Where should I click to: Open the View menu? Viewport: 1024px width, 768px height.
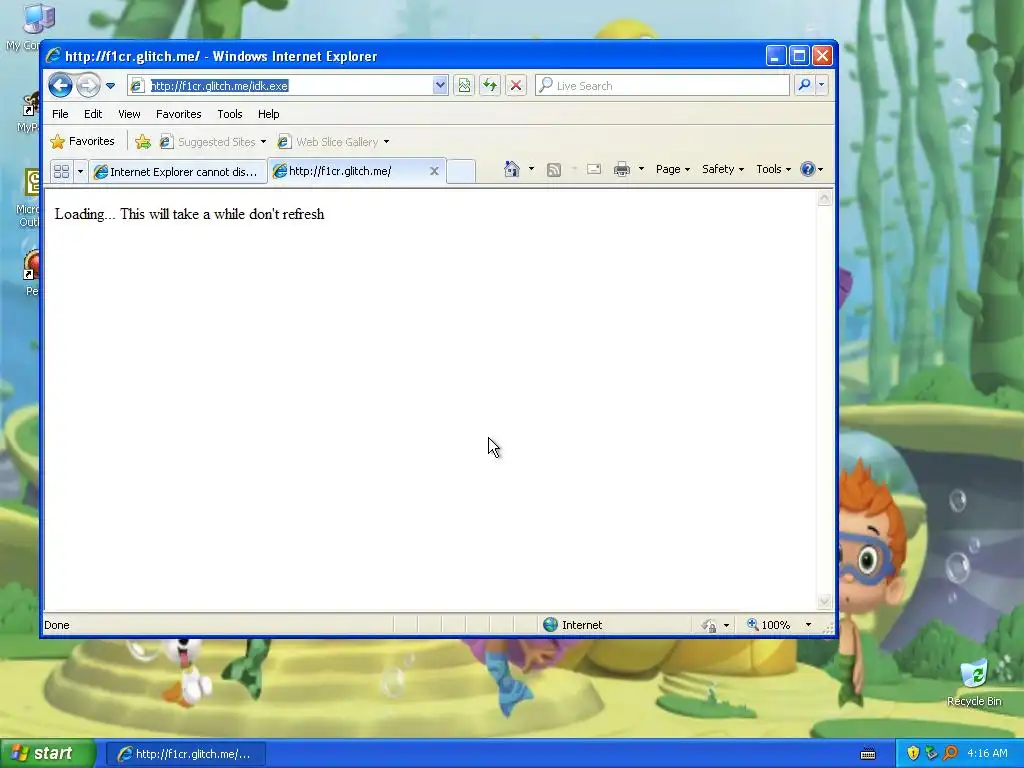click(x=129, y=114)
